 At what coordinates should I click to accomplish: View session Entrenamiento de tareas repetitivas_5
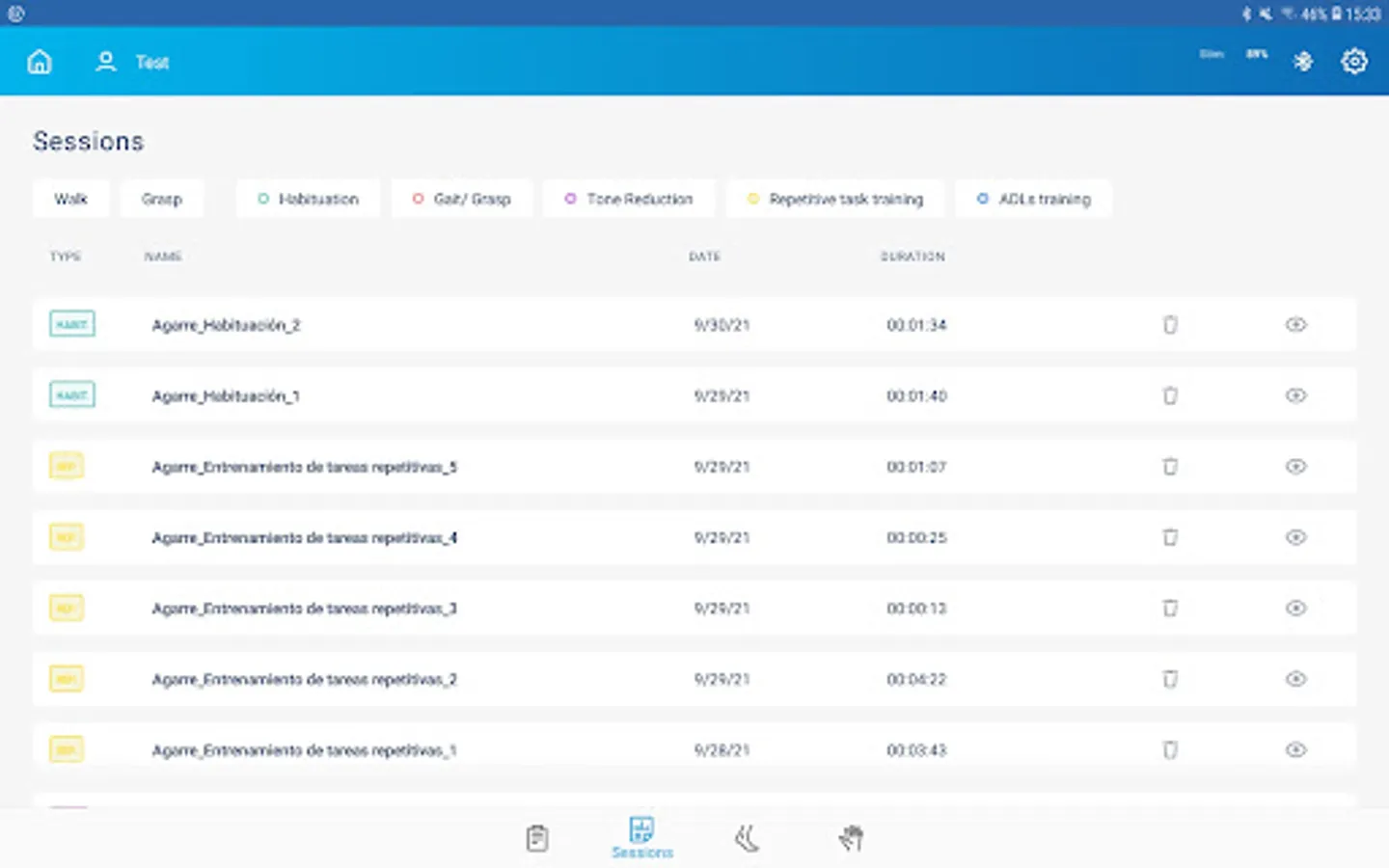(x=1295, y=467)
